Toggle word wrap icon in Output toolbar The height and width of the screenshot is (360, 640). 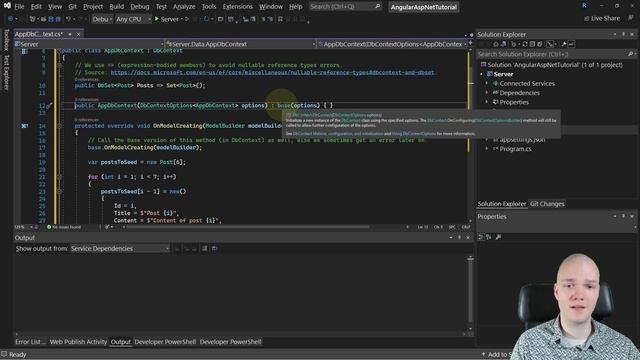(x=204, y=248)
